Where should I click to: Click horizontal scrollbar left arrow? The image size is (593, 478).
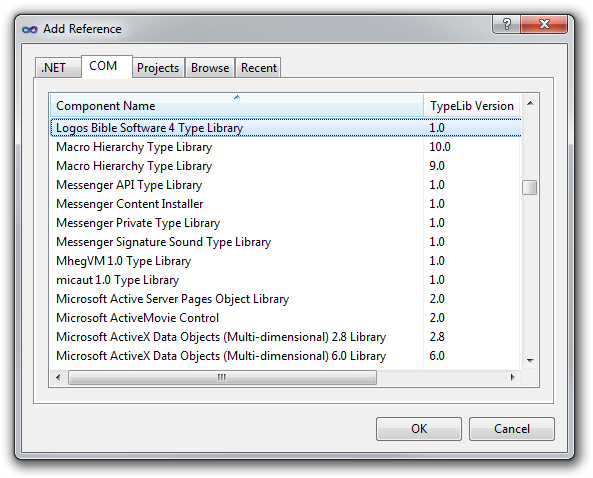pyautogui.click(x=58, y=377)
